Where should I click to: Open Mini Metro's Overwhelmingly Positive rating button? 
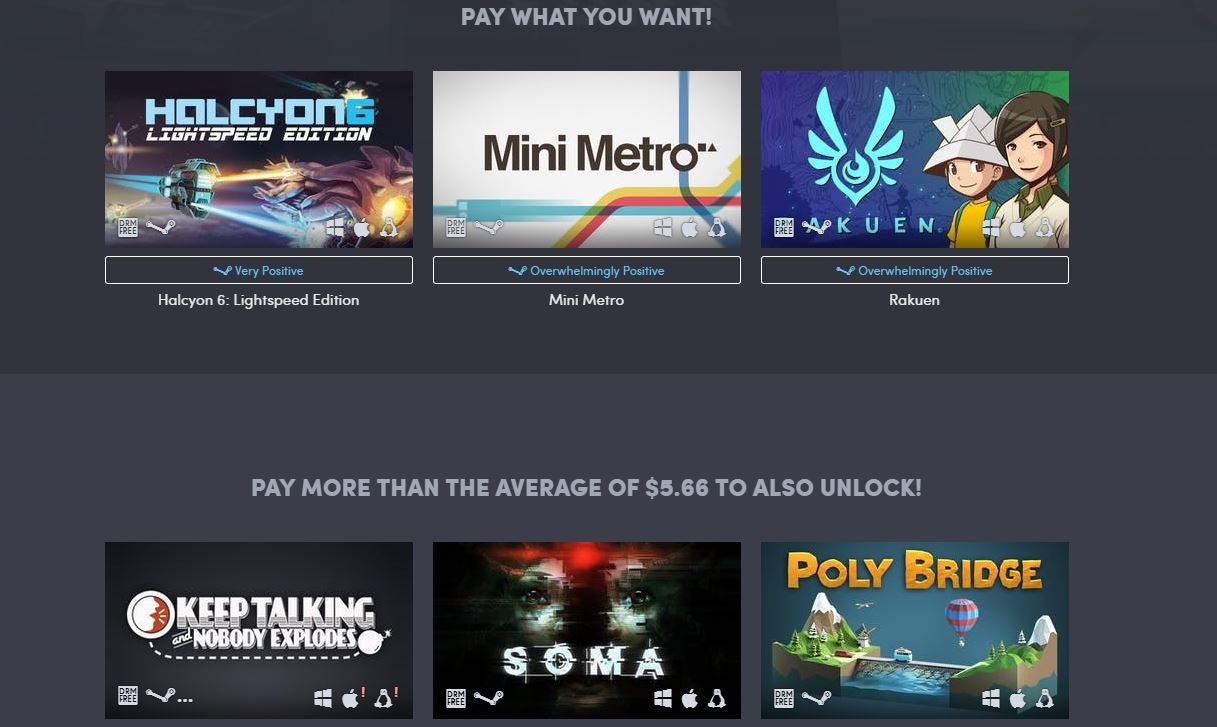(587, 270)
